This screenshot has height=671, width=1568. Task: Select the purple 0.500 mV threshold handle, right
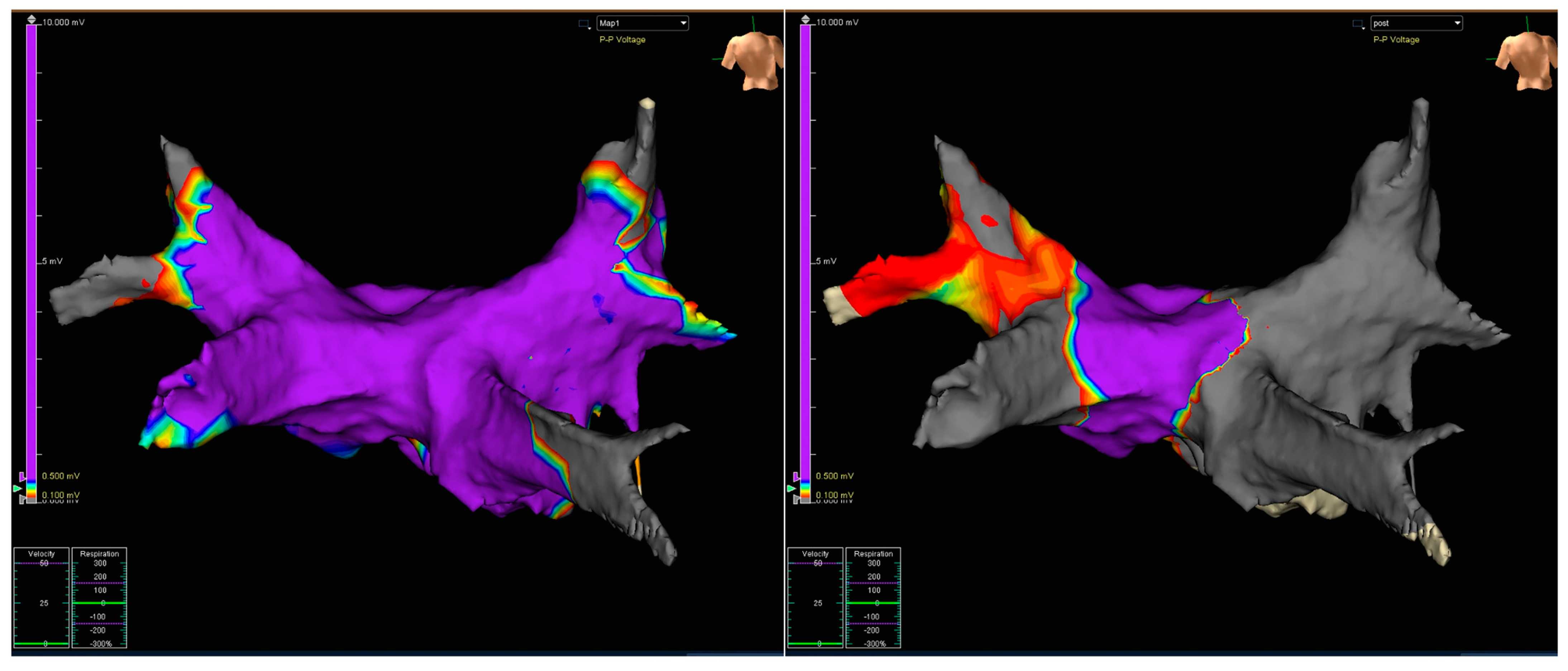pos(796,476)
